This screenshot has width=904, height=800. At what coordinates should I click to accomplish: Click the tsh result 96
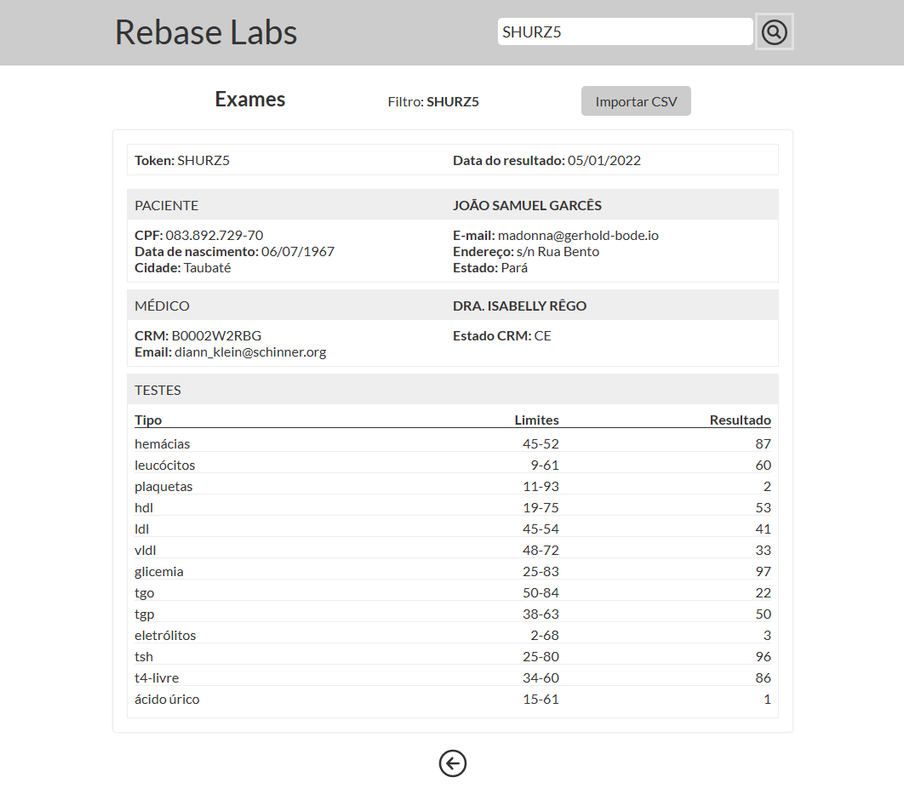(x=763, y=657)
